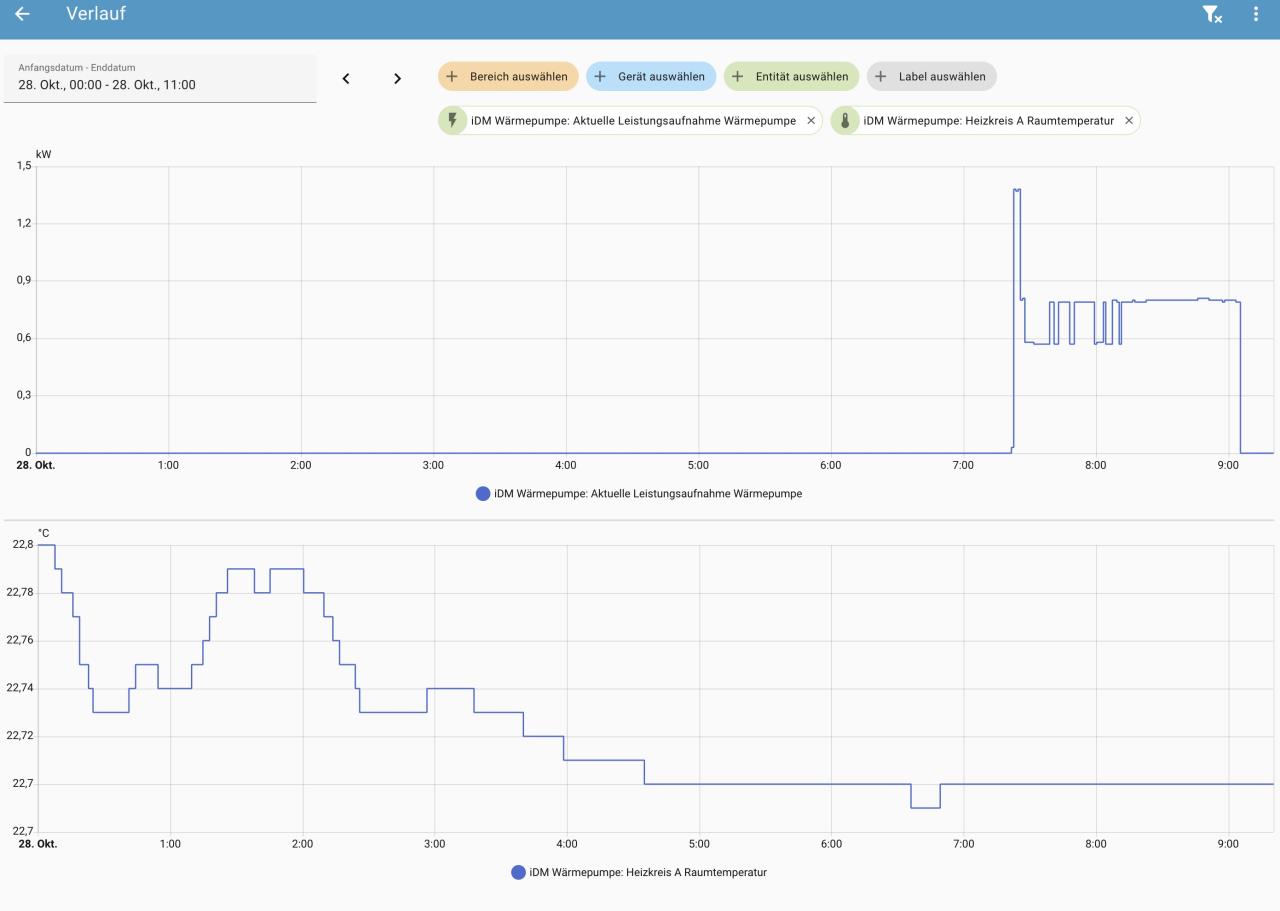Screen dimensions: 1280x911
Task: Clear filters with the filter-remove icon
Action: click(x=1211, y=14)
